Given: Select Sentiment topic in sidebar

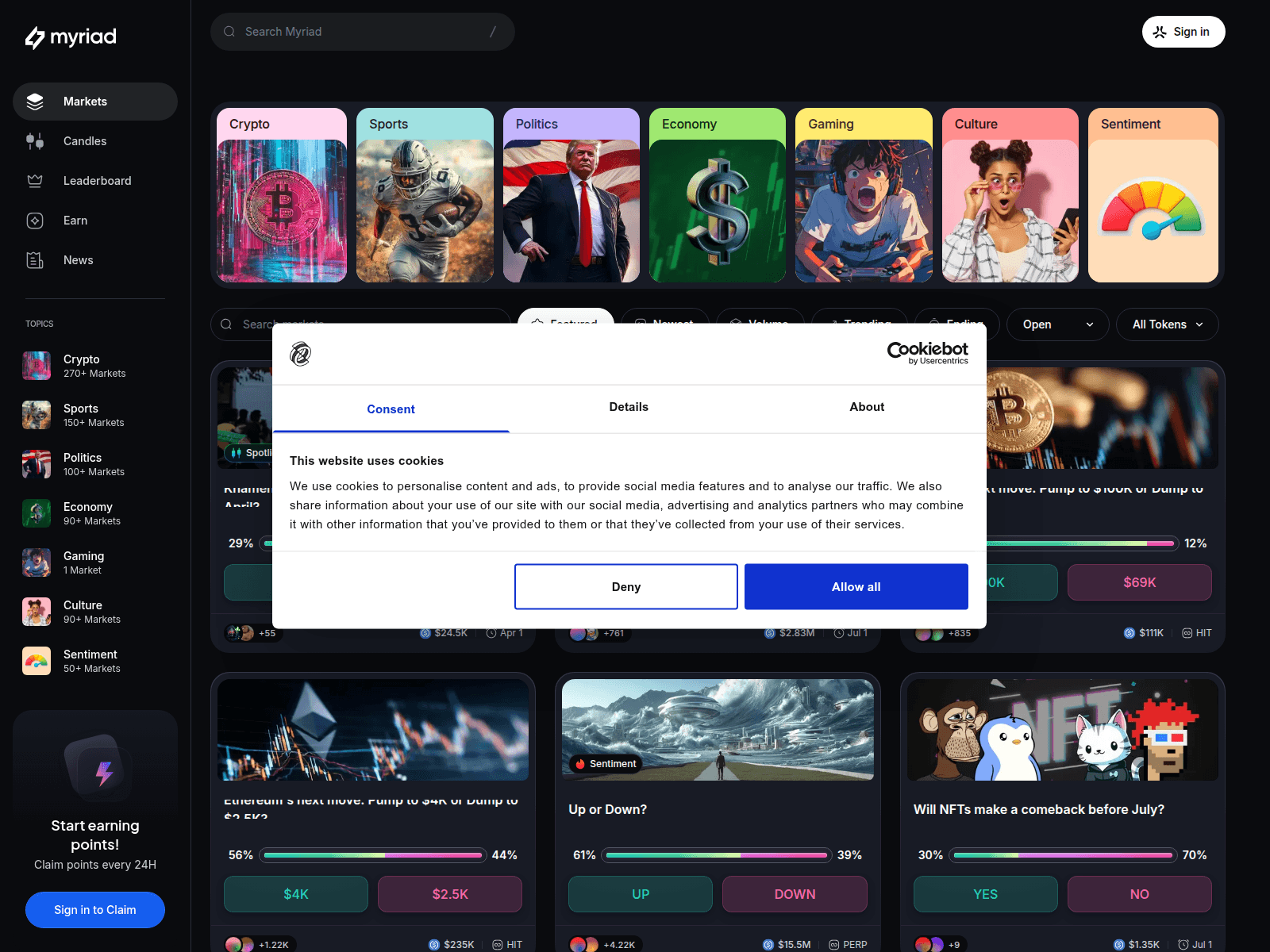Looking at the screenshot, I should [x=95, y=661].
